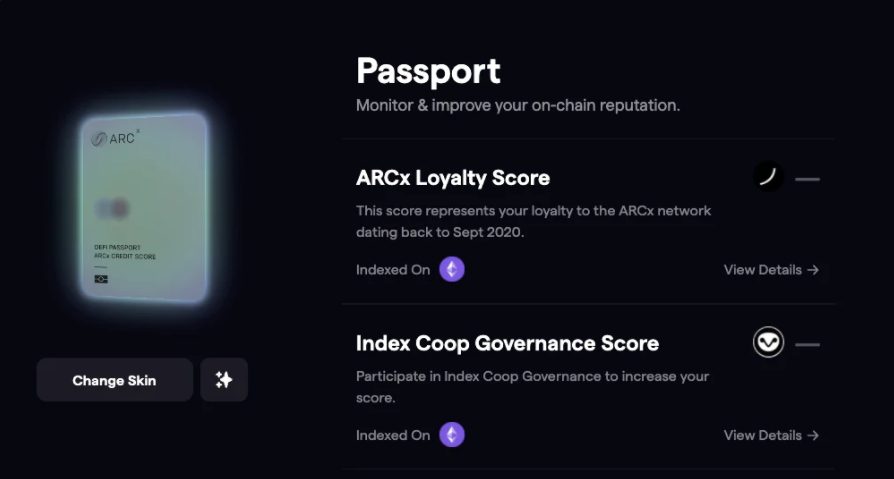894x479 pixels.
Task: Click the dash score value for Index Coop
Action: [x=807, y=344]
